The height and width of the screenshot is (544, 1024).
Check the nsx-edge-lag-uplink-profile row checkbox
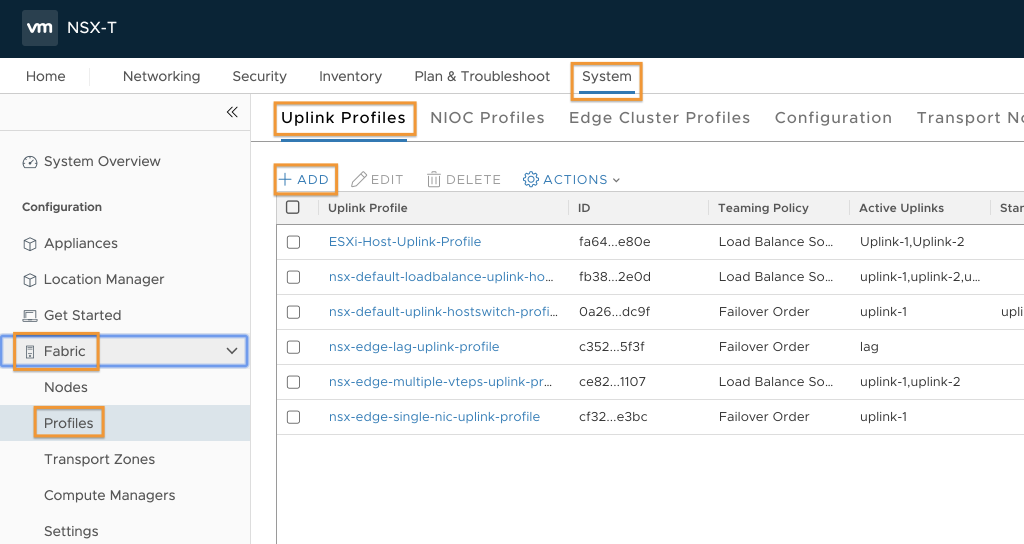[x=293, y=347]
